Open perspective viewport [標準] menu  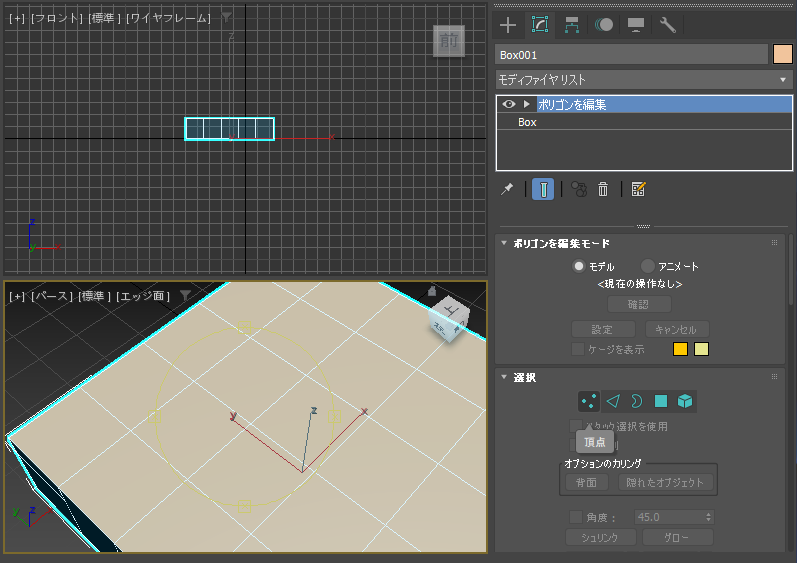95,296
